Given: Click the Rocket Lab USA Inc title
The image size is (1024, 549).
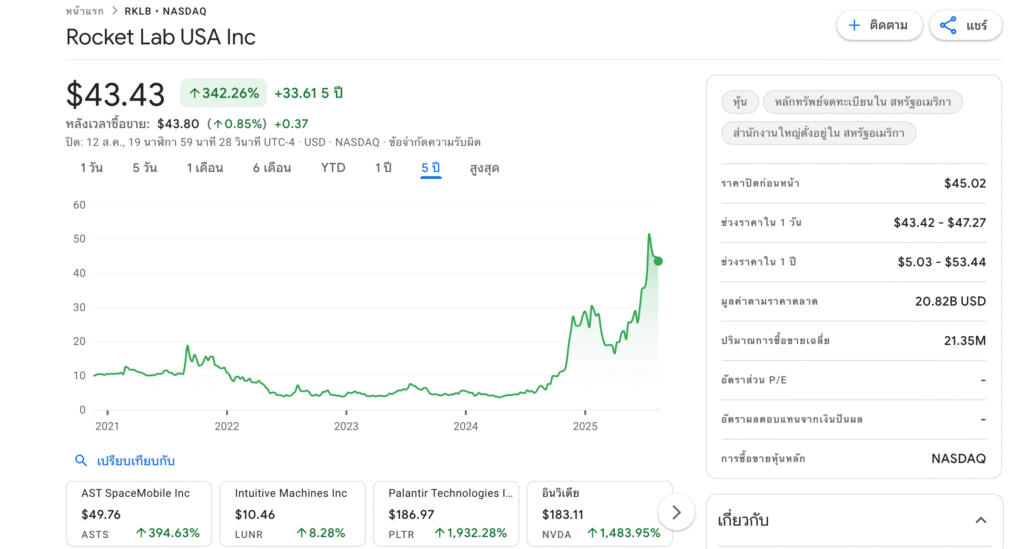Looking at the screenshot, I should pos(161,37).
